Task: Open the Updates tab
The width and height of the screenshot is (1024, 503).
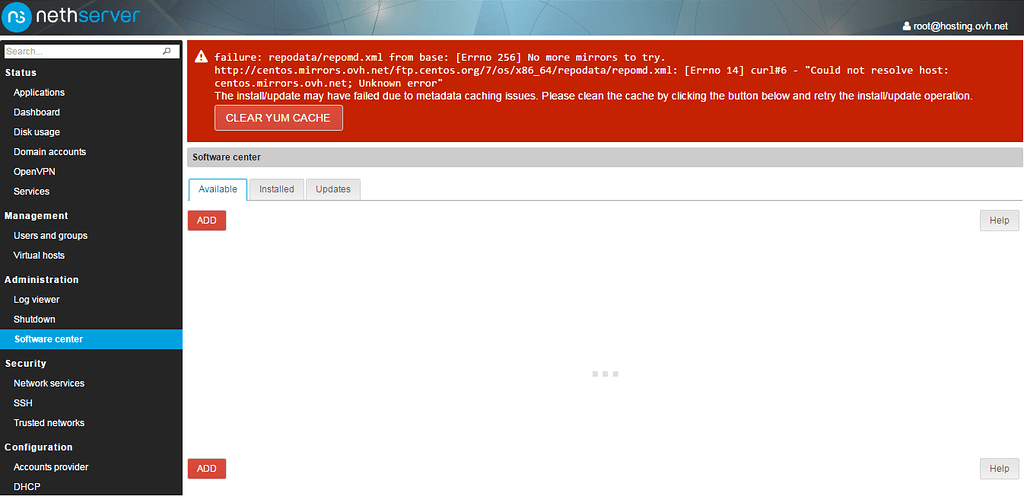Action: point(333,189)
